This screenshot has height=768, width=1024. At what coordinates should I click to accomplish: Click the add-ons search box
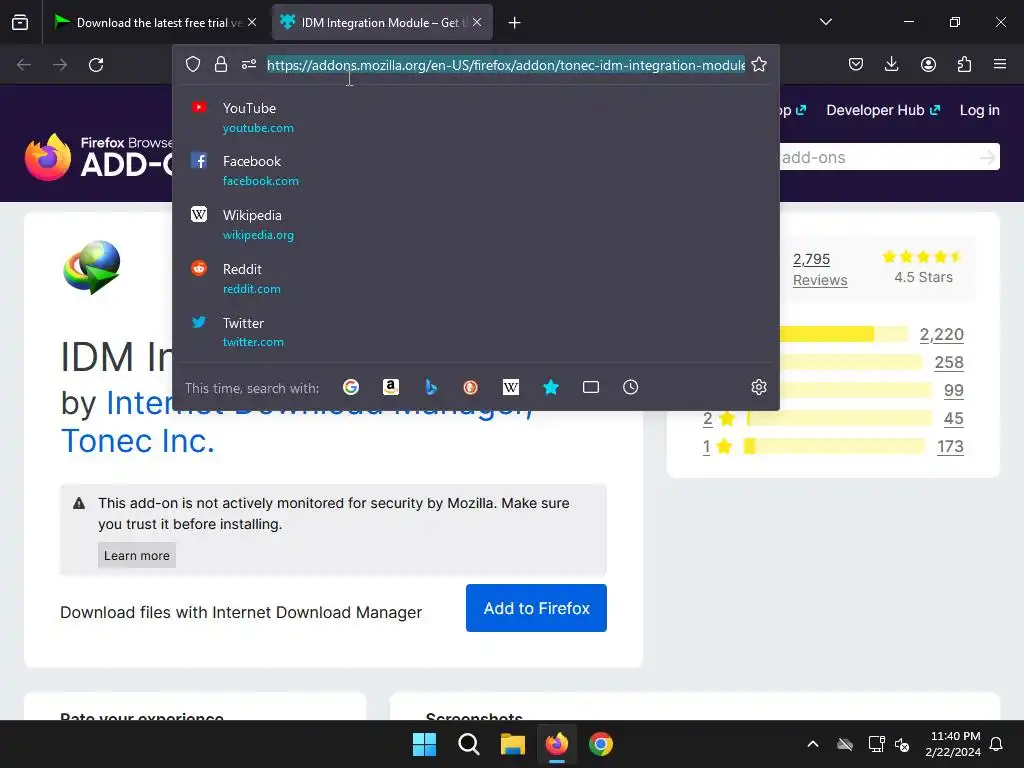[x=878, y=157]
